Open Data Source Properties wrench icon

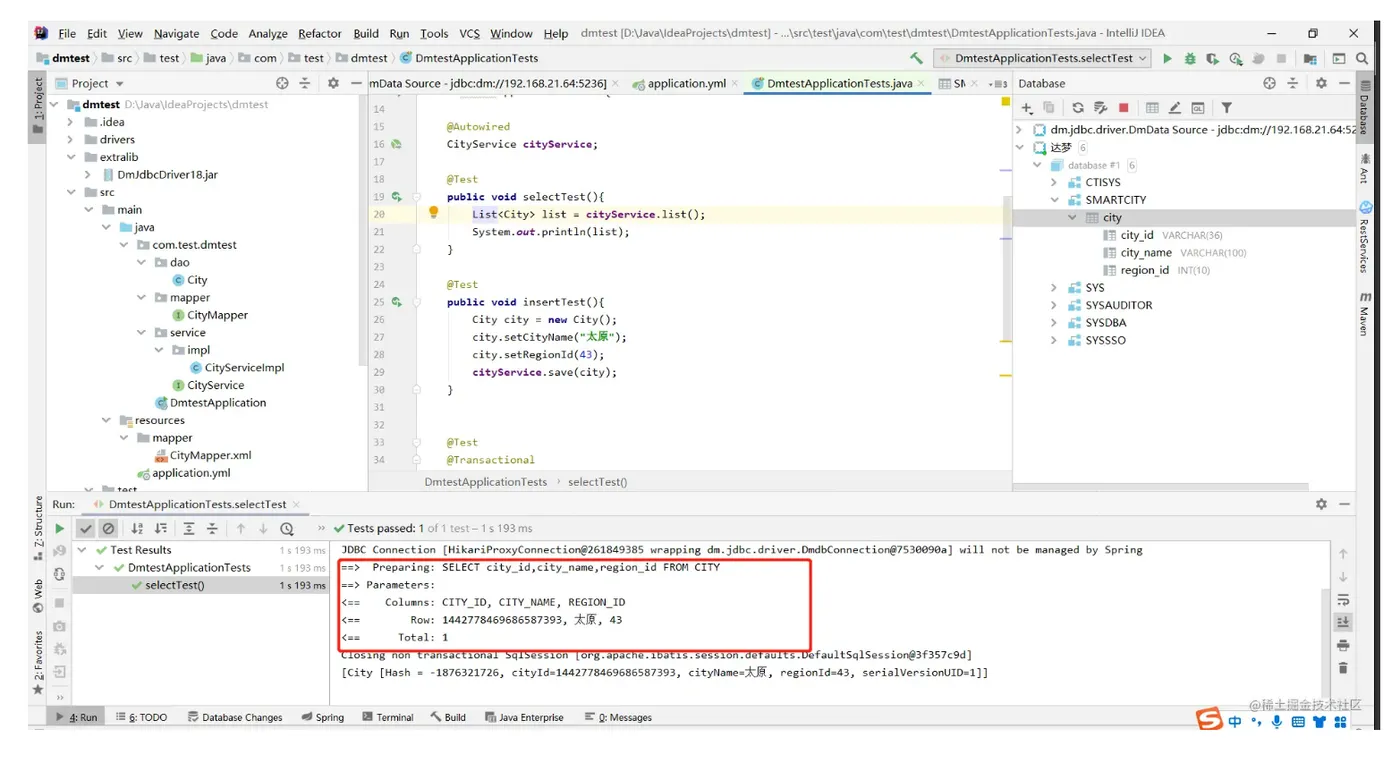tap(1101, 108)
